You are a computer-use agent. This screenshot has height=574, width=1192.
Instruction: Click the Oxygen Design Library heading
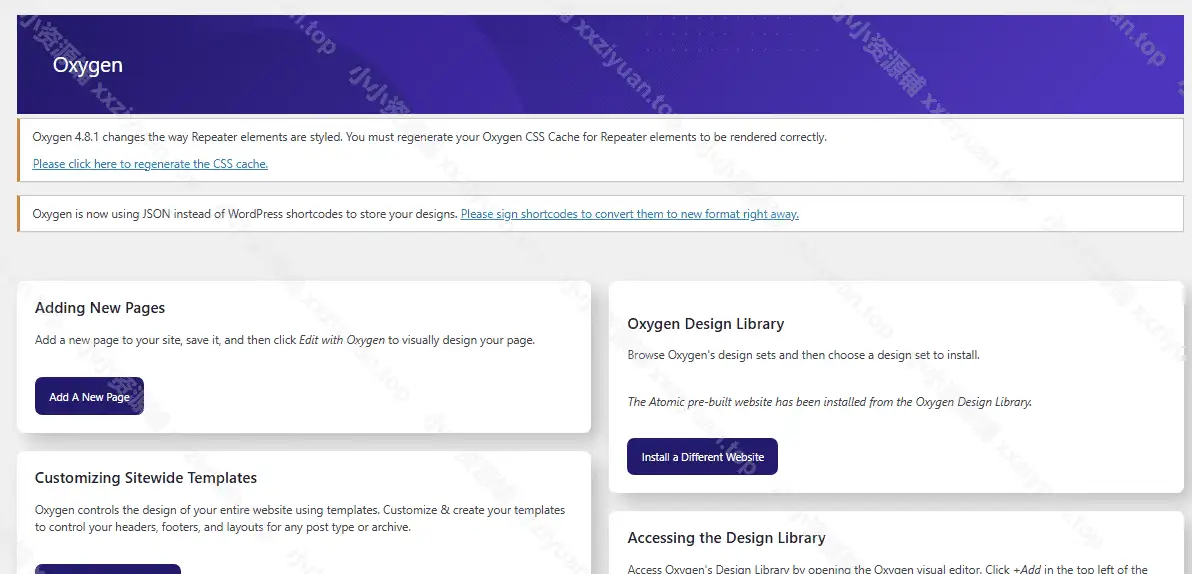[x=705, y=324]
